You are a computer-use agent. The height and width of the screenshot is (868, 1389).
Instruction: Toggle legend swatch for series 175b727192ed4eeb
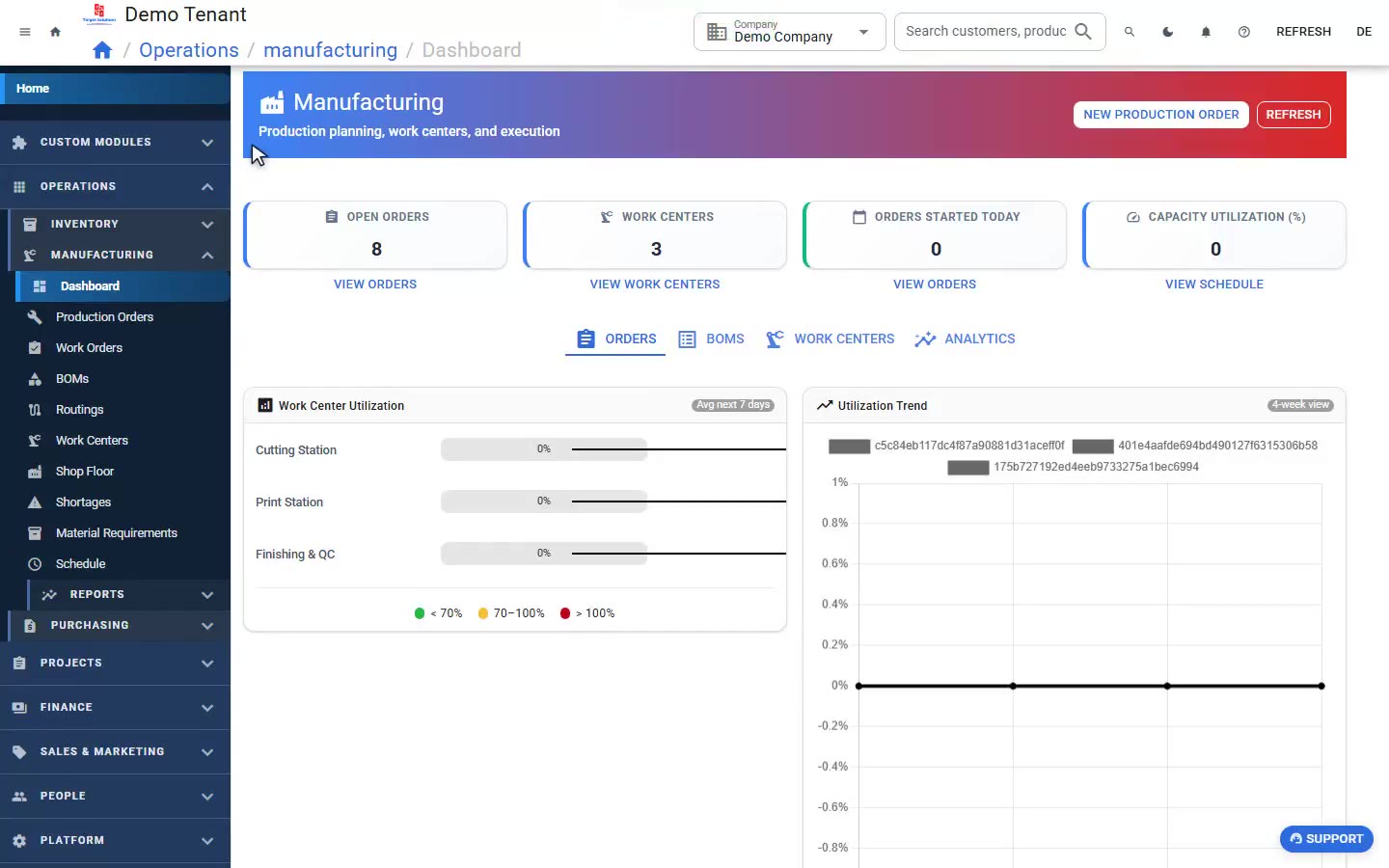point(968,467)
